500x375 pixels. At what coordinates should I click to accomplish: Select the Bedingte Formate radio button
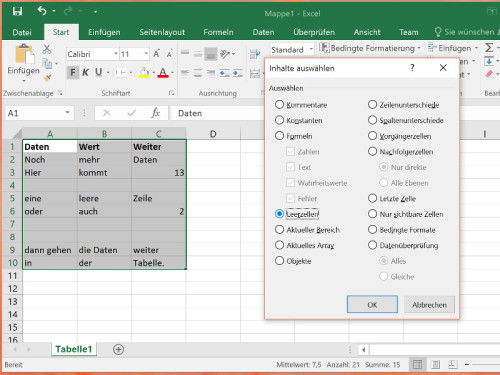pos(372,229)
